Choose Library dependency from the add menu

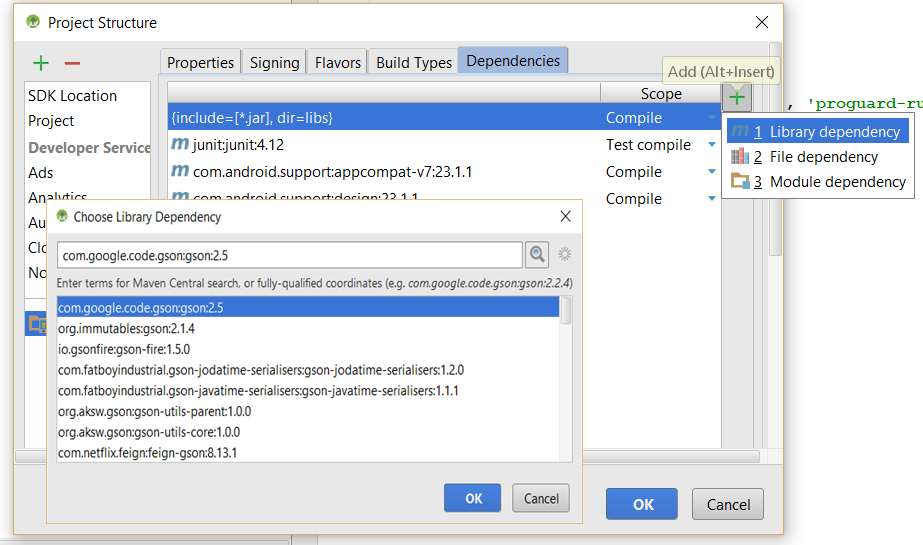tap(818, 132)
